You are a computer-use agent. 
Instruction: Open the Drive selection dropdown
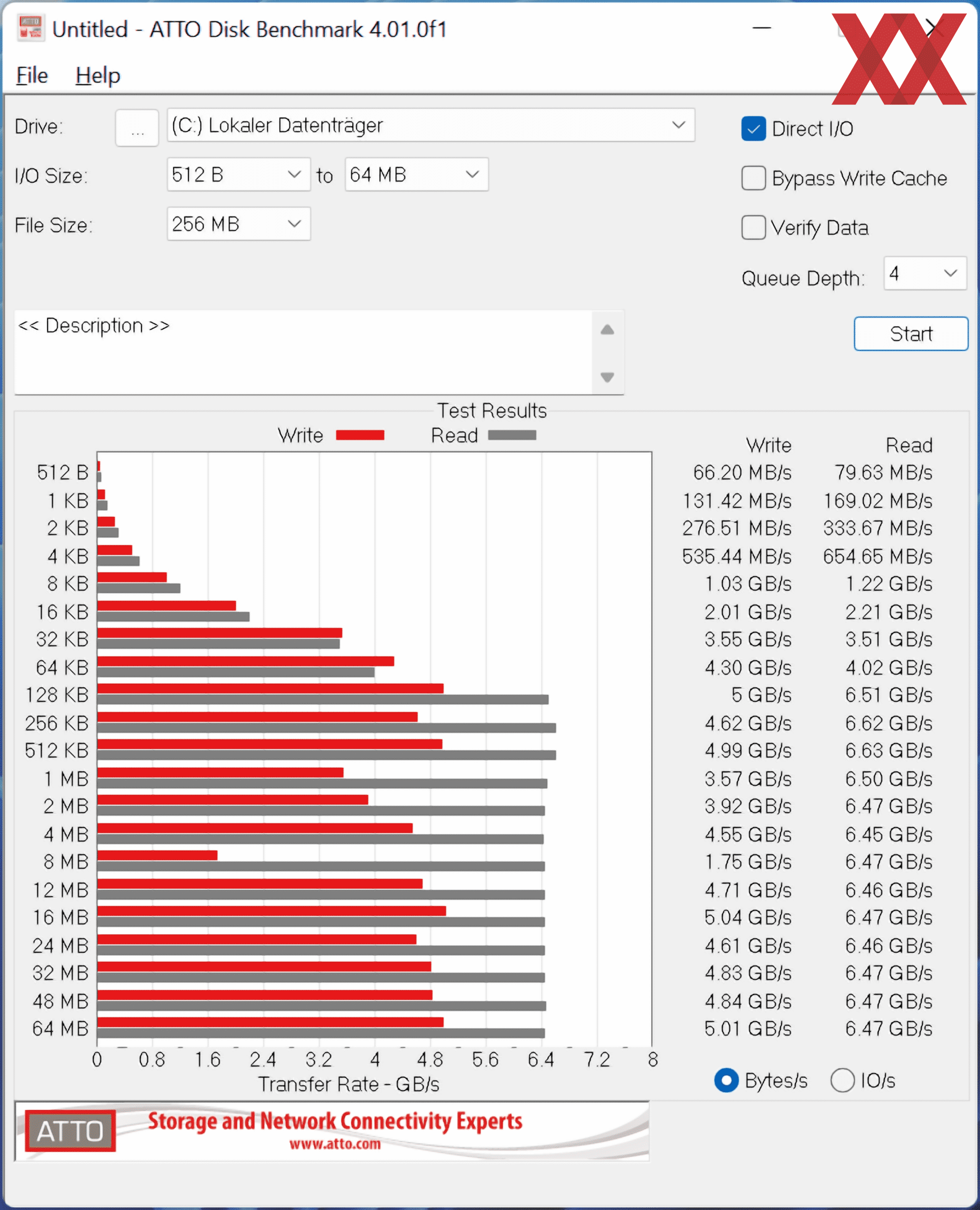pos(678,125)
